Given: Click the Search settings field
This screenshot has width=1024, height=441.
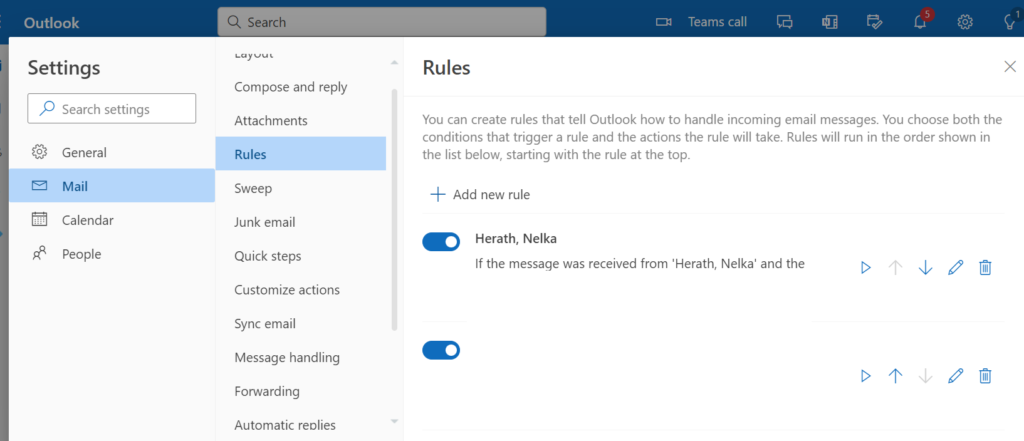Looking at the screenshot, I should [x=112, y=108].
